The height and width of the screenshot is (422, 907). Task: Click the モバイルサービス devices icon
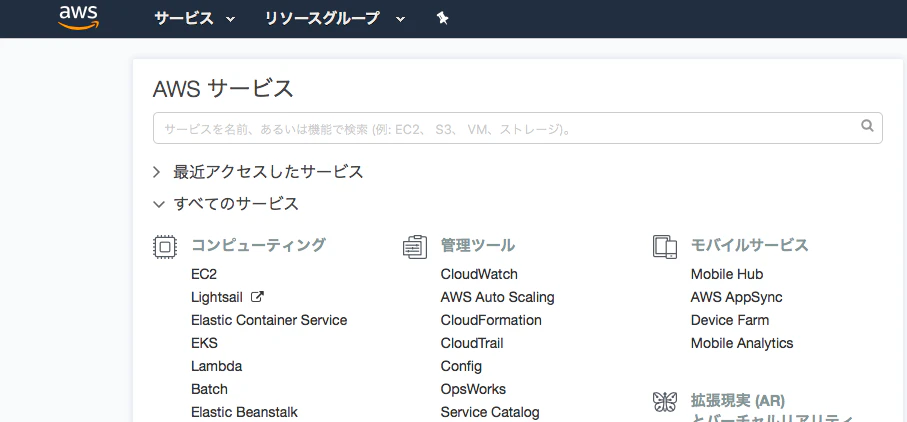(665, 247)
